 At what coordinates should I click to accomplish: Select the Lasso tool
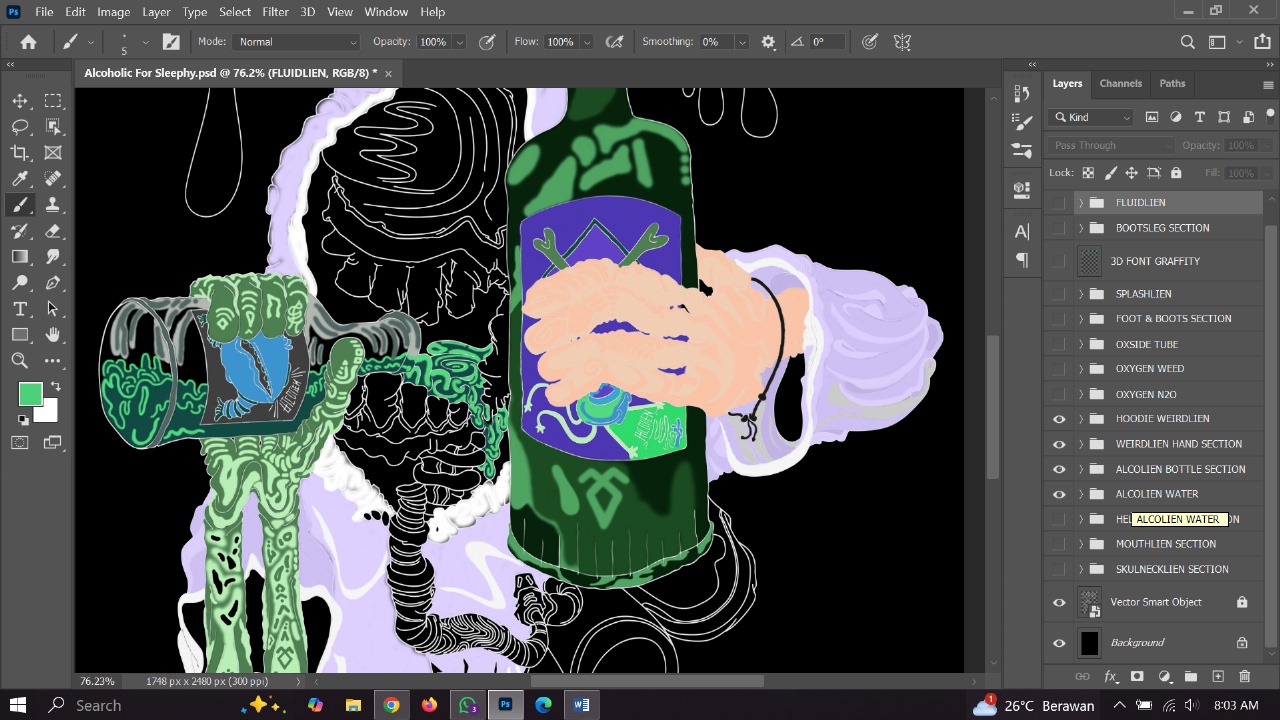(x=20, y=126)
